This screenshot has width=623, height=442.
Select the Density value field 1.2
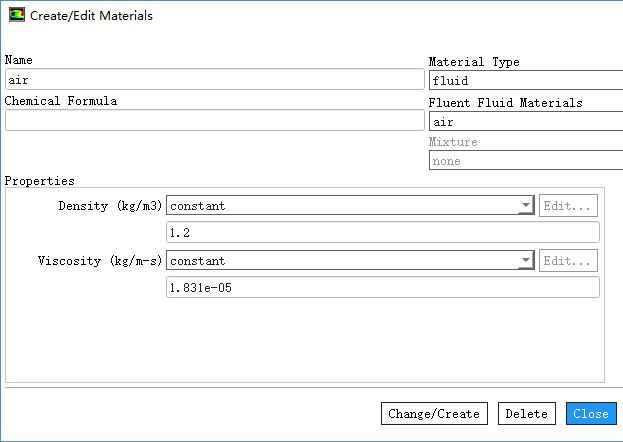(382, 233)
